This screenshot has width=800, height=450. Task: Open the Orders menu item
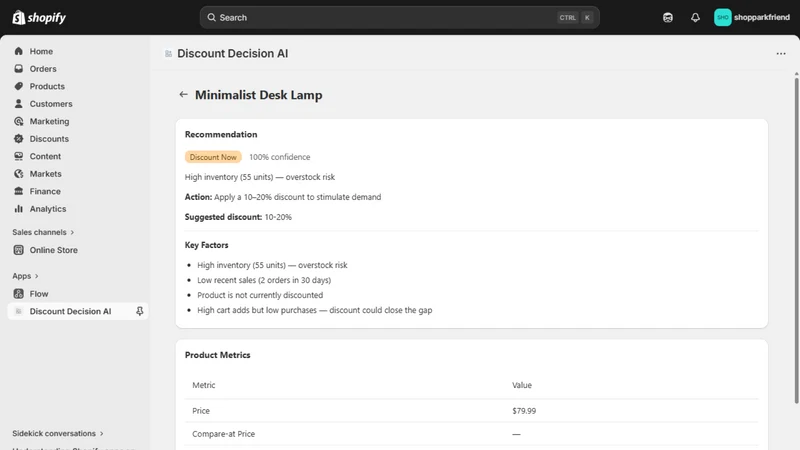click(43, 69)
